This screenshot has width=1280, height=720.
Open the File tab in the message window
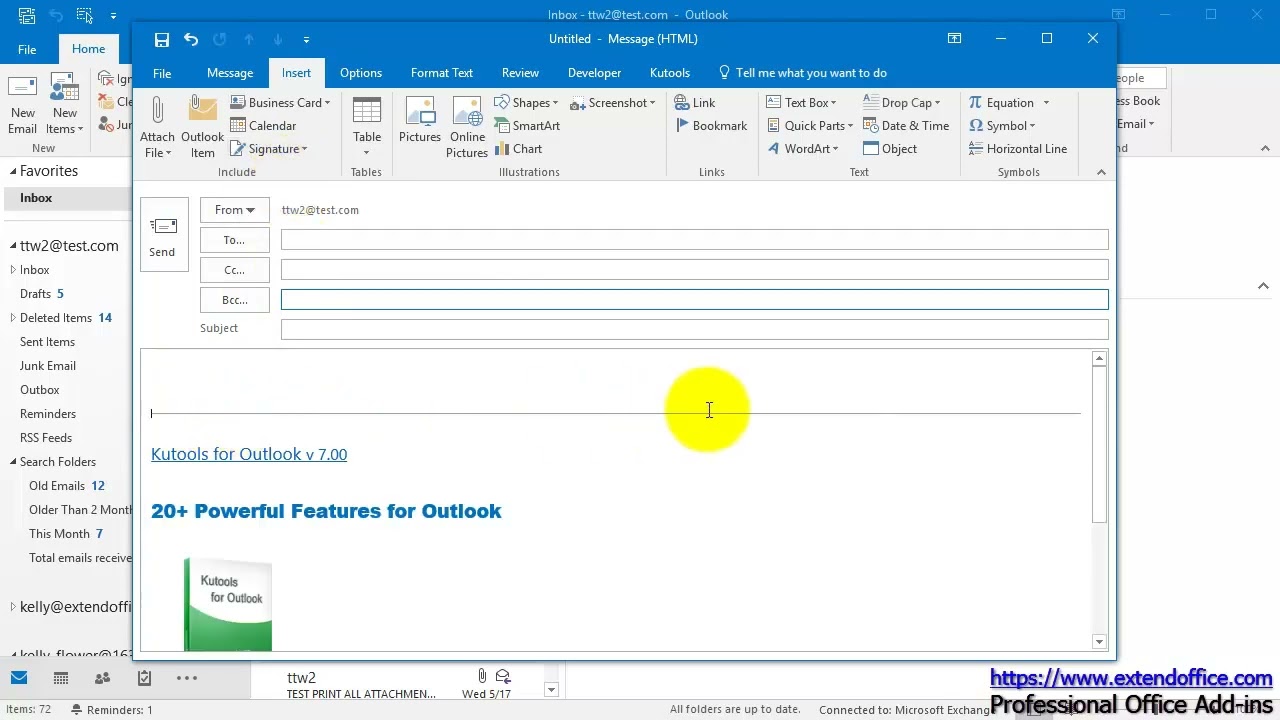click(x=162, y=73)
